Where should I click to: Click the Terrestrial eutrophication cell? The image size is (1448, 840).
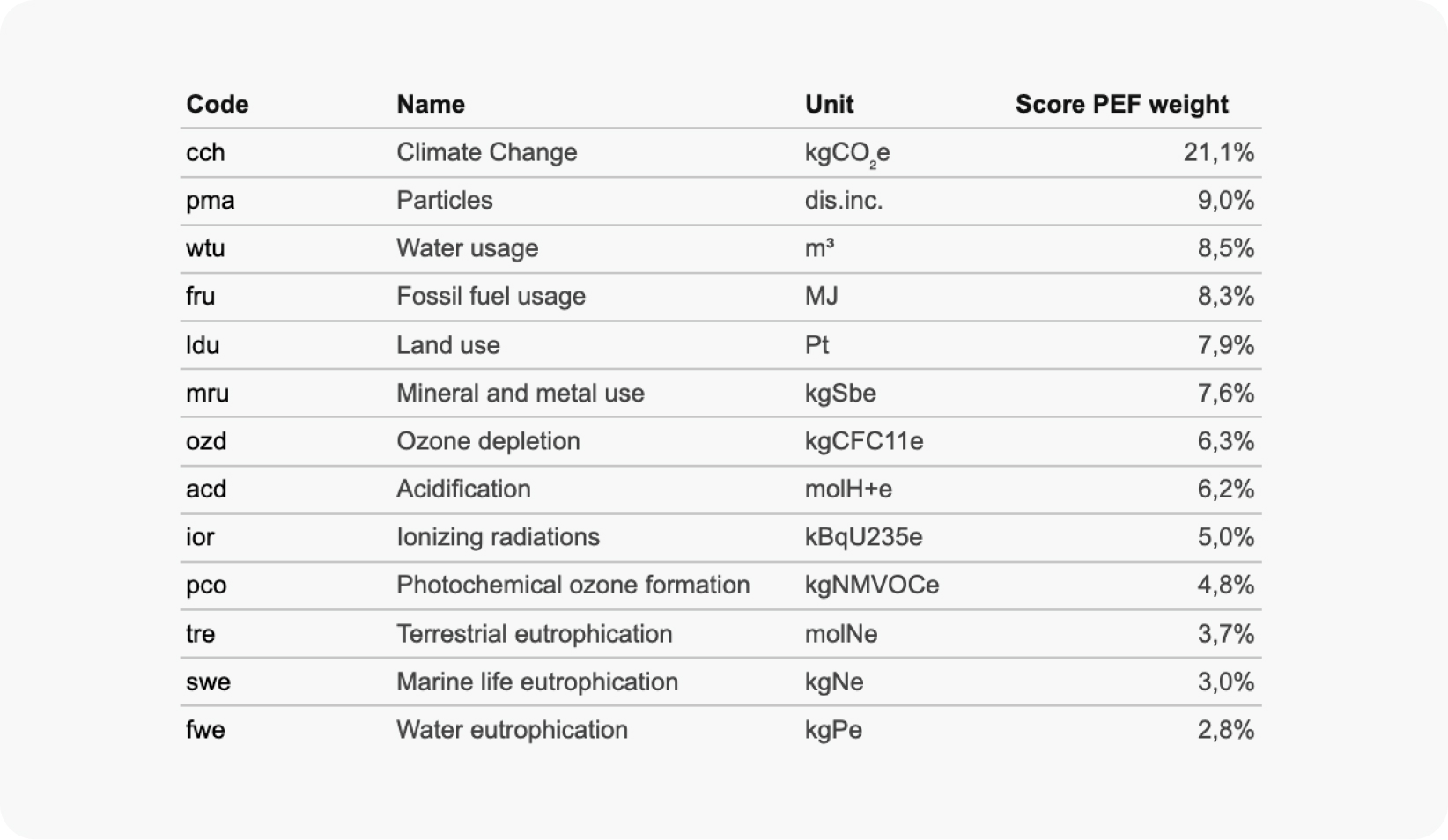point(534,633)
